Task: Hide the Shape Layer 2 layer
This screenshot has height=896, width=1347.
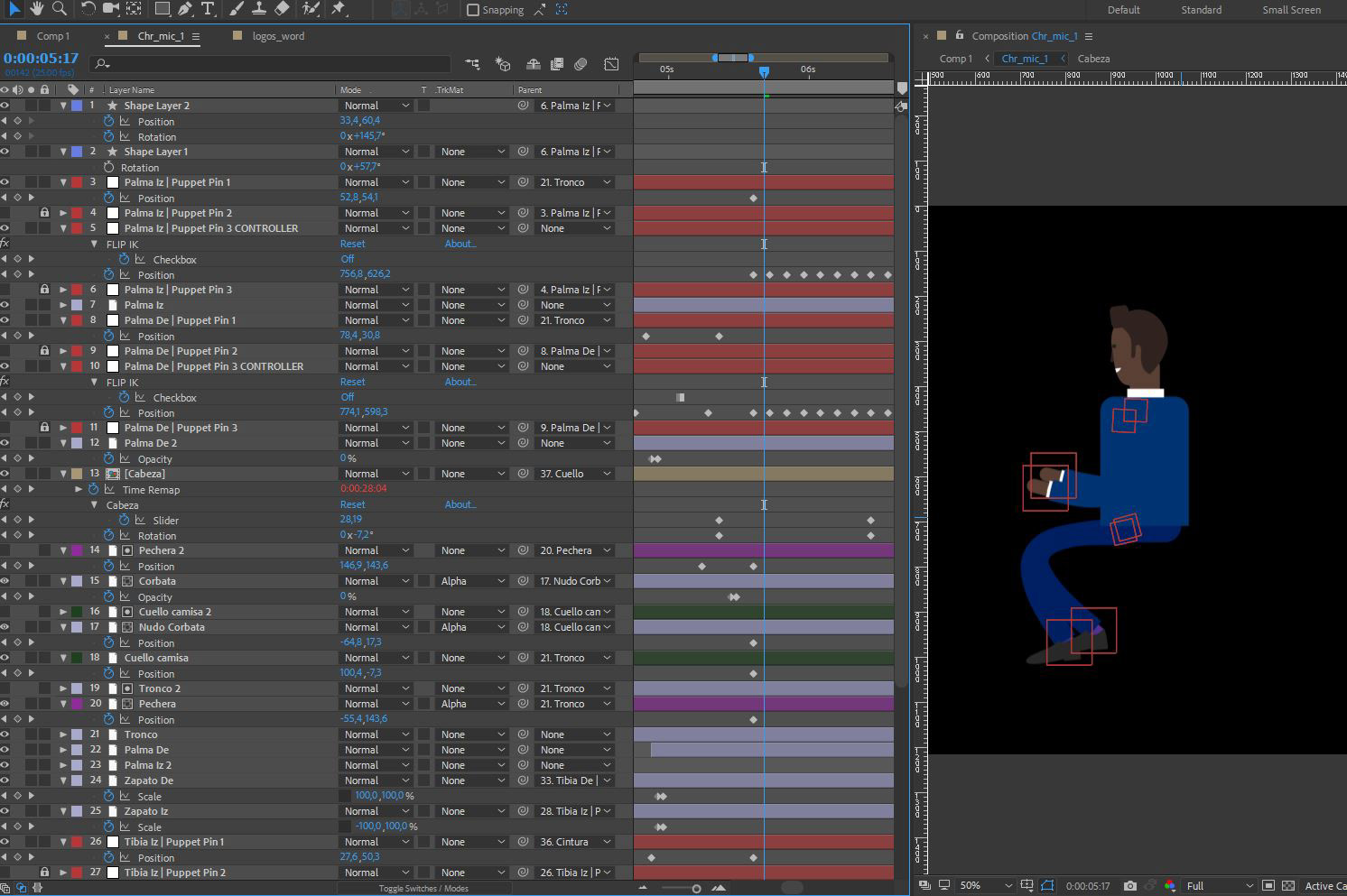Action: [x=5, y=106]
